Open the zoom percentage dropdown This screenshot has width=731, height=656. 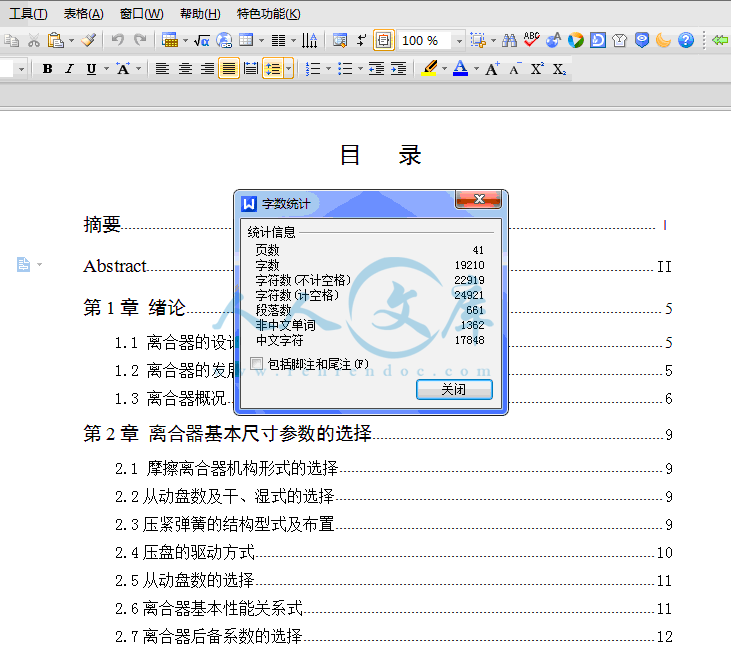click(x=459, y=41)
